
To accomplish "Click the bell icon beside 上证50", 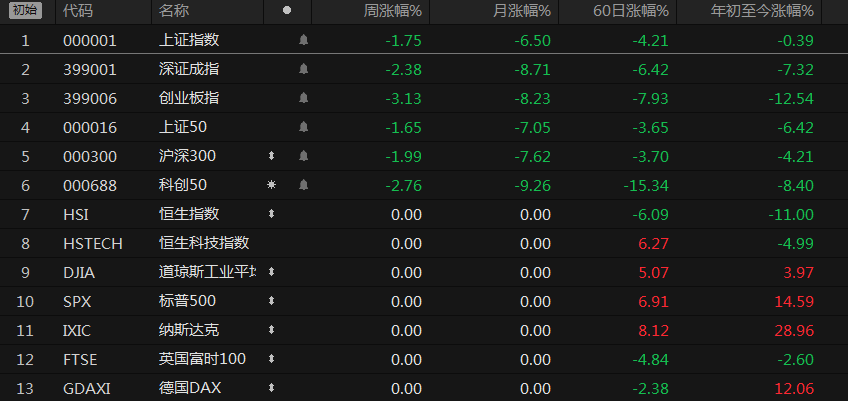I will 303,127.
